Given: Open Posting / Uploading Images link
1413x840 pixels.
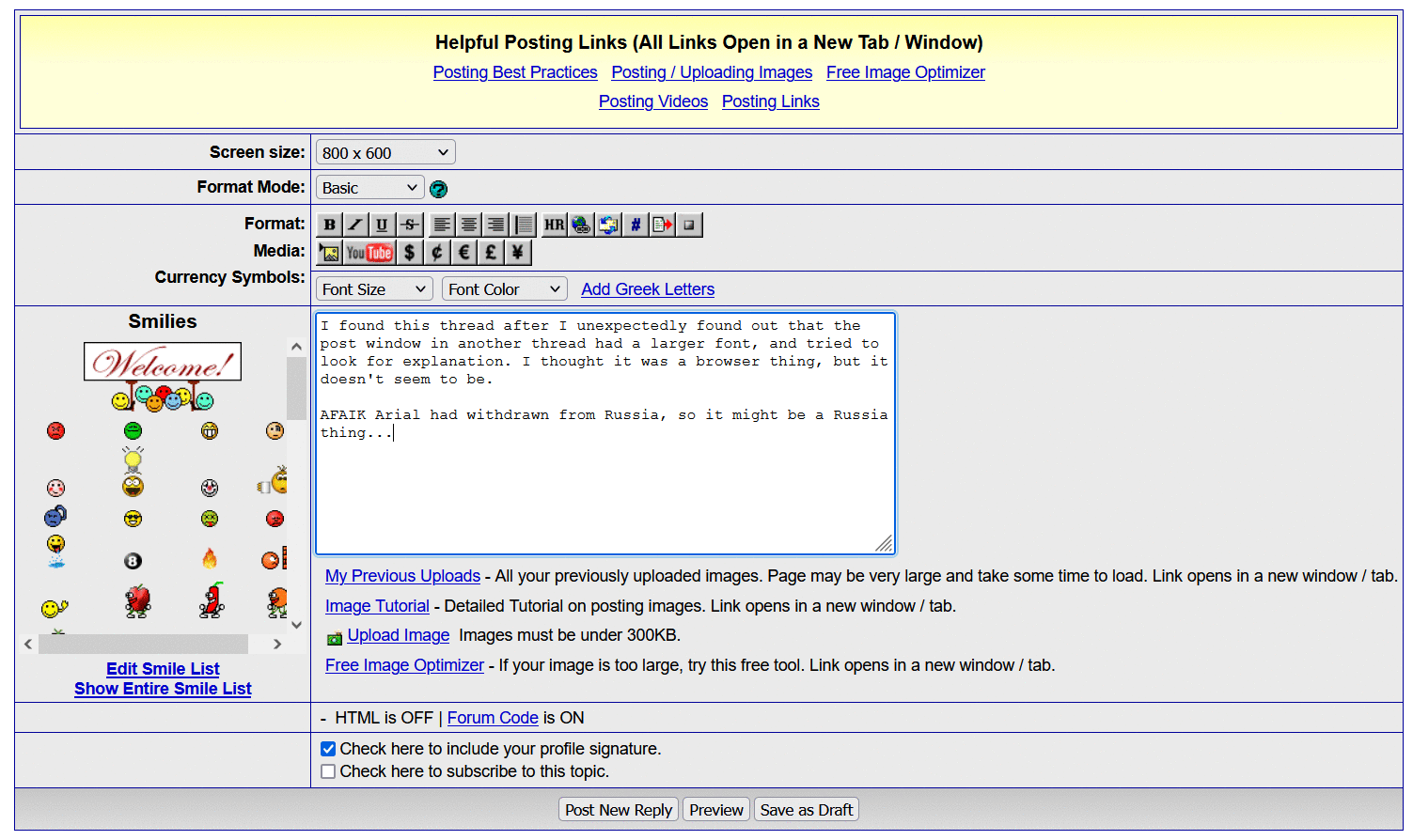Looking at the screenshot, I should pyautogui.click(x=712, y=72).
